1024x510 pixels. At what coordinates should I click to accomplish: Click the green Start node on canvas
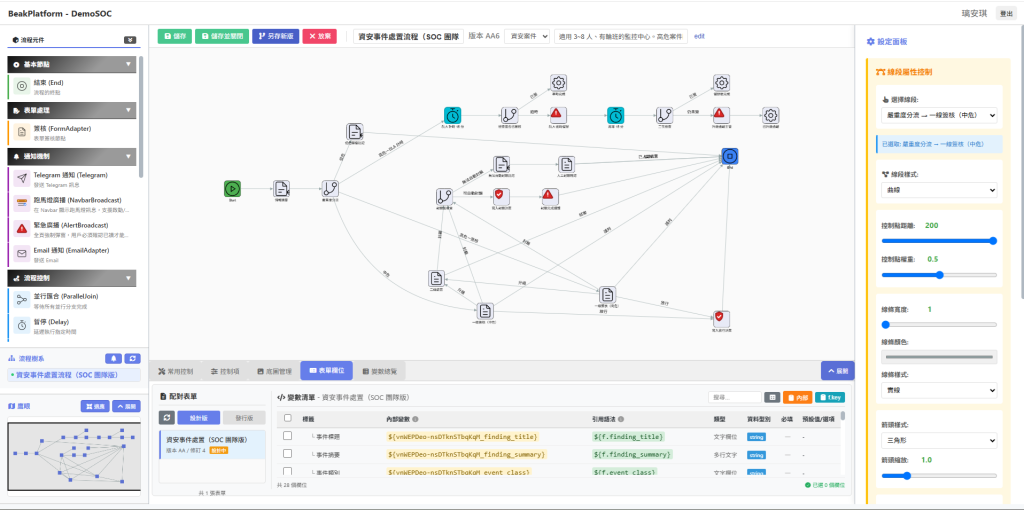point(232,189)
